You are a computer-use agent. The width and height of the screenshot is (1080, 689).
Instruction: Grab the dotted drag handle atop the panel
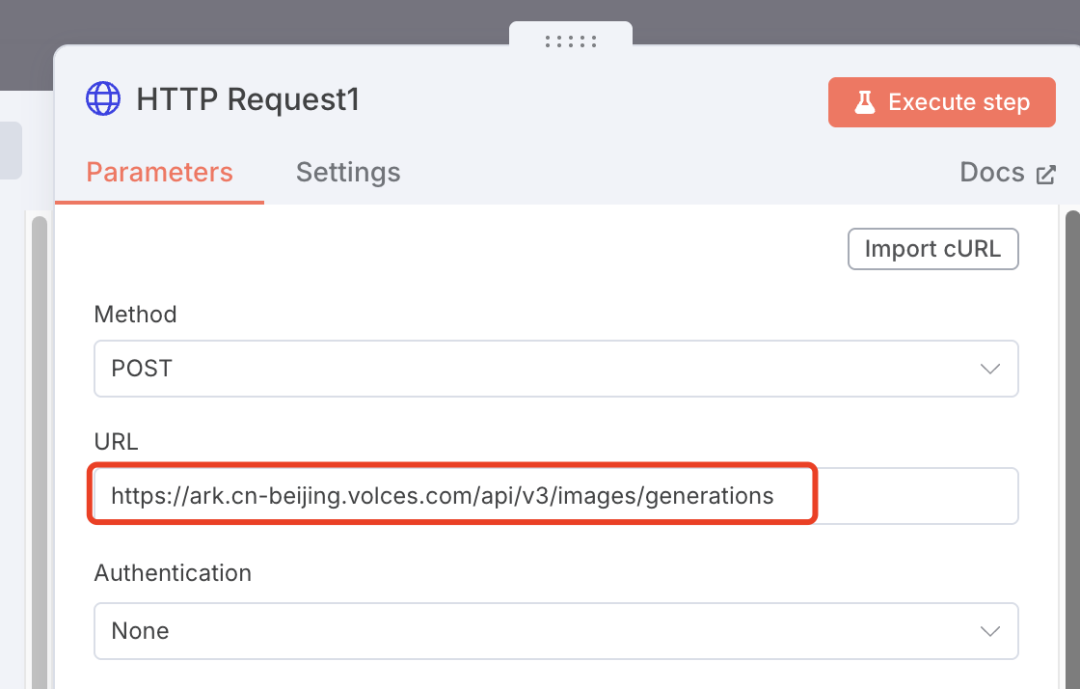[x=571, y=41]
